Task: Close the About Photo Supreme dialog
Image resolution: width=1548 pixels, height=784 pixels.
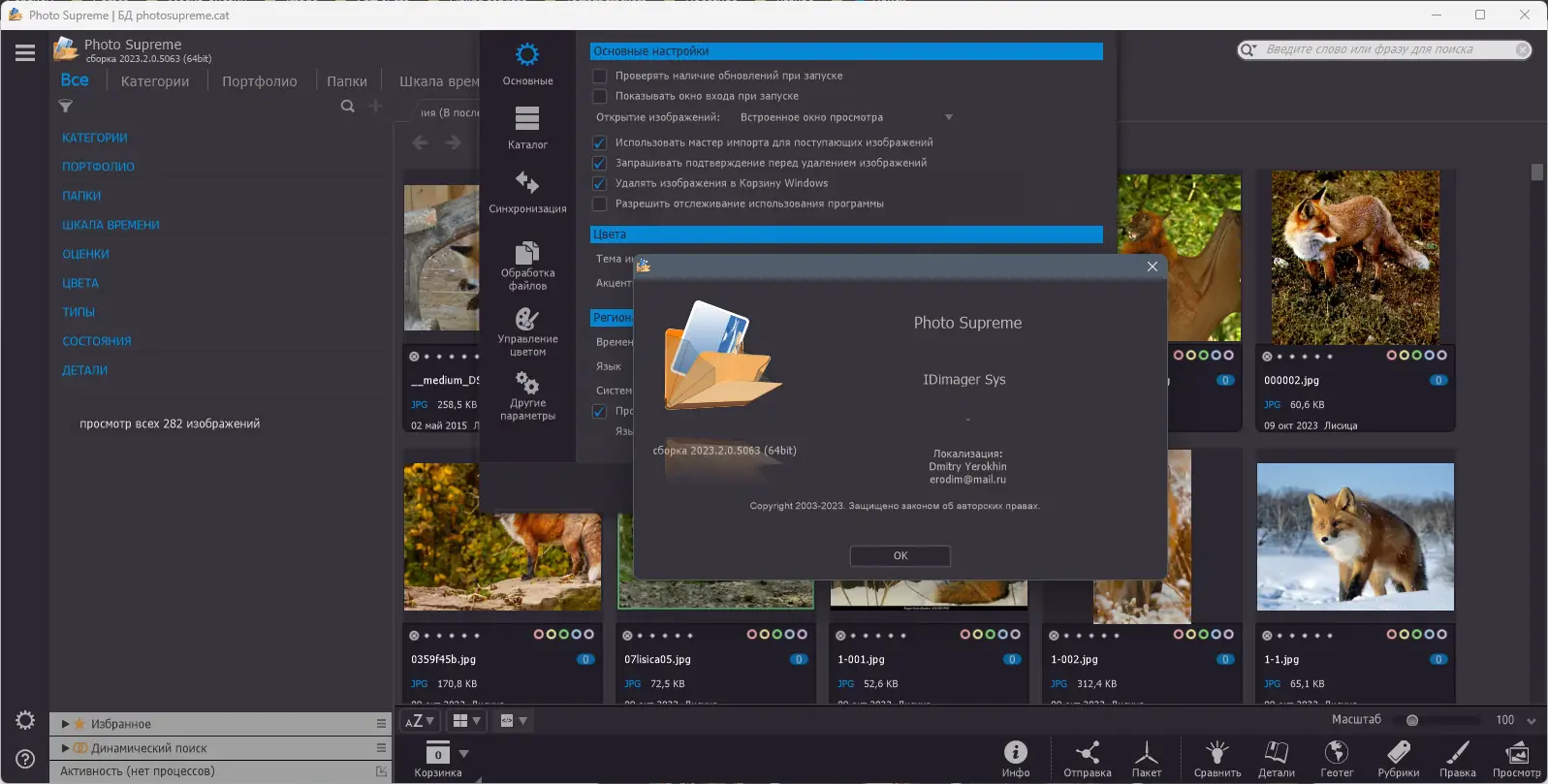Action: click(1153, 267)
